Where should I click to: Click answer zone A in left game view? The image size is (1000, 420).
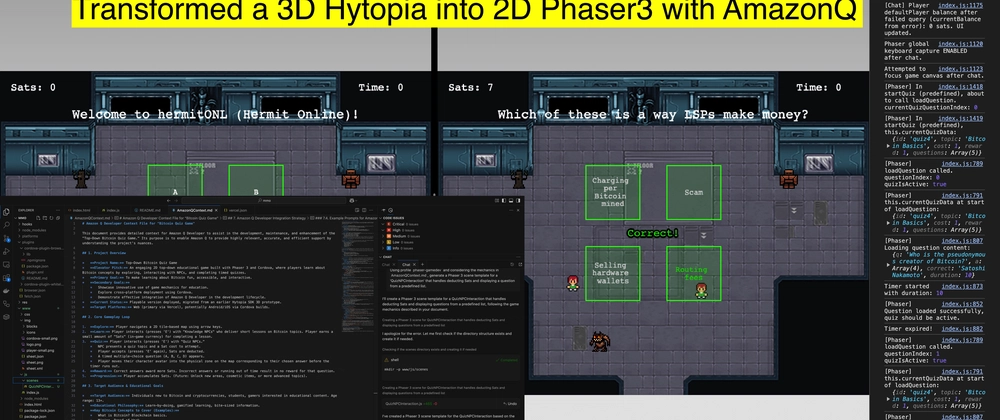175,182
